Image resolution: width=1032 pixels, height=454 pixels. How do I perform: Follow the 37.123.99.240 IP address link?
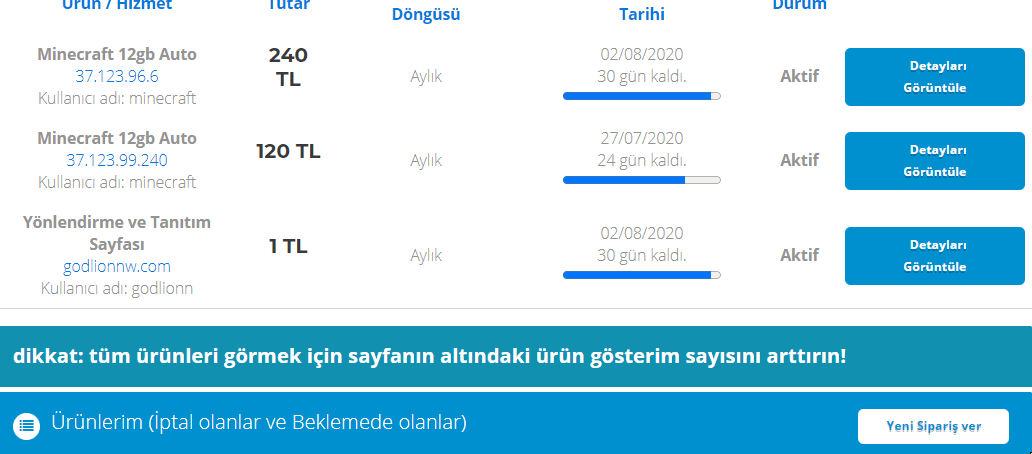[117, 160]
